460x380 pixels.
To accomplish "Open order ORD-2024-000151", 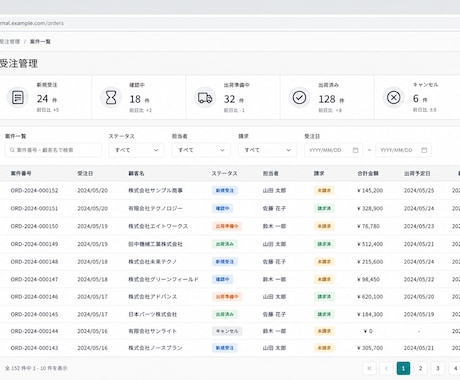I will click(x=34, y=208).
